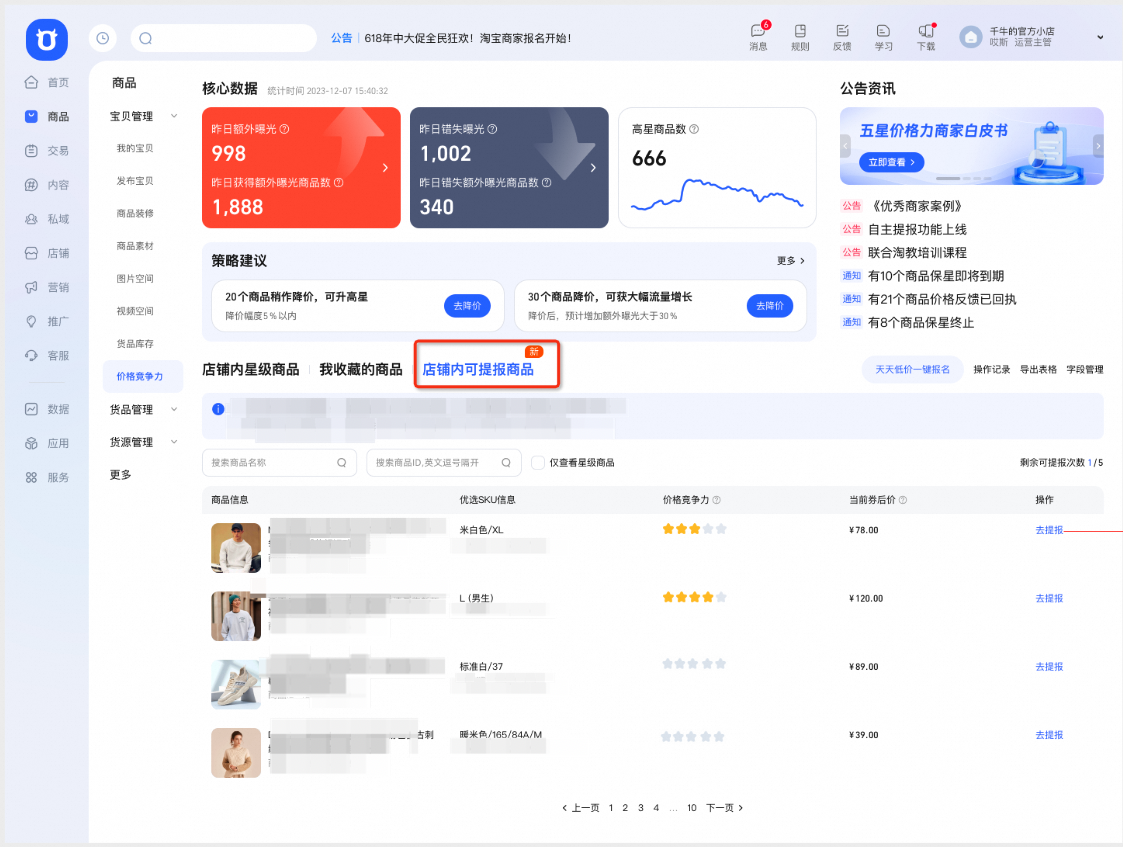The height and width of the screenshot is (847, 1123).
Task: Click the shop avatar icon
Action: pos(970,37)
